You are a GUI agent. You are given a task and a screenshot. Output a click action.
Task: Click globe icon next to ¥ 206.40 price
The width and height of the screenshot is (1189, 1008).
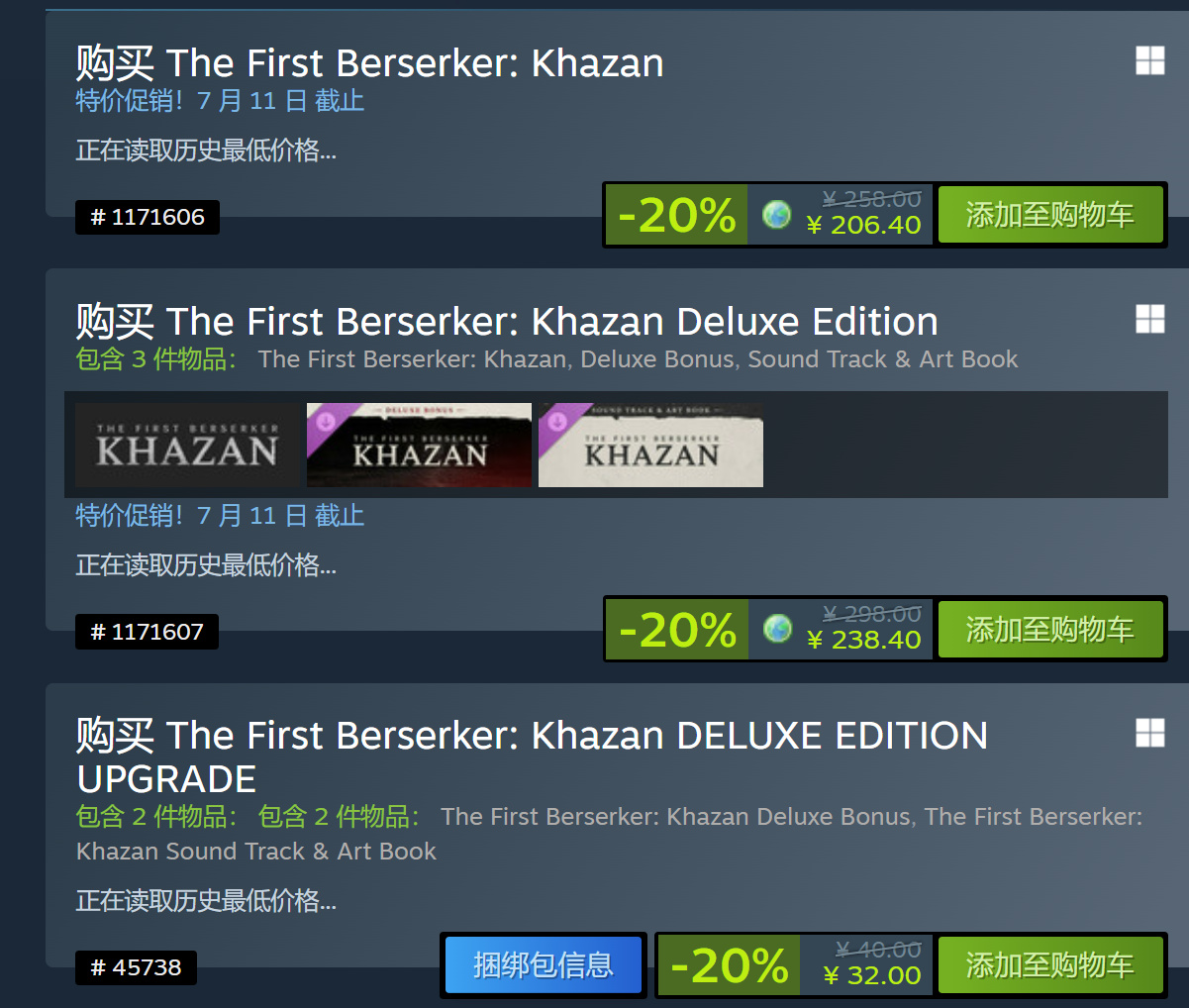pyautogui.click(x=777, y=214)
